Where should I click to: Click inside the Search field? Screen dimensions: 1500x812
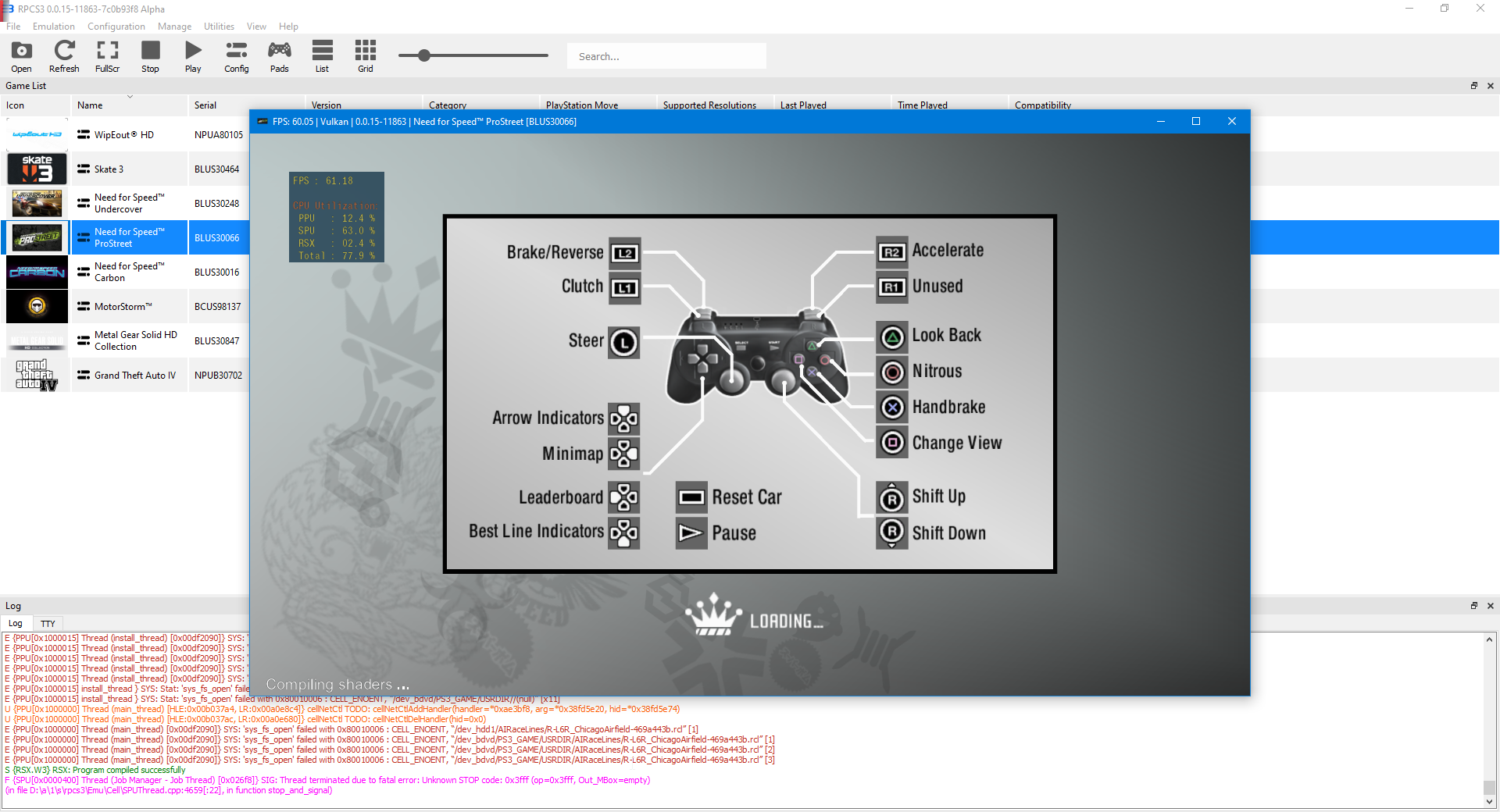[666, 55]
